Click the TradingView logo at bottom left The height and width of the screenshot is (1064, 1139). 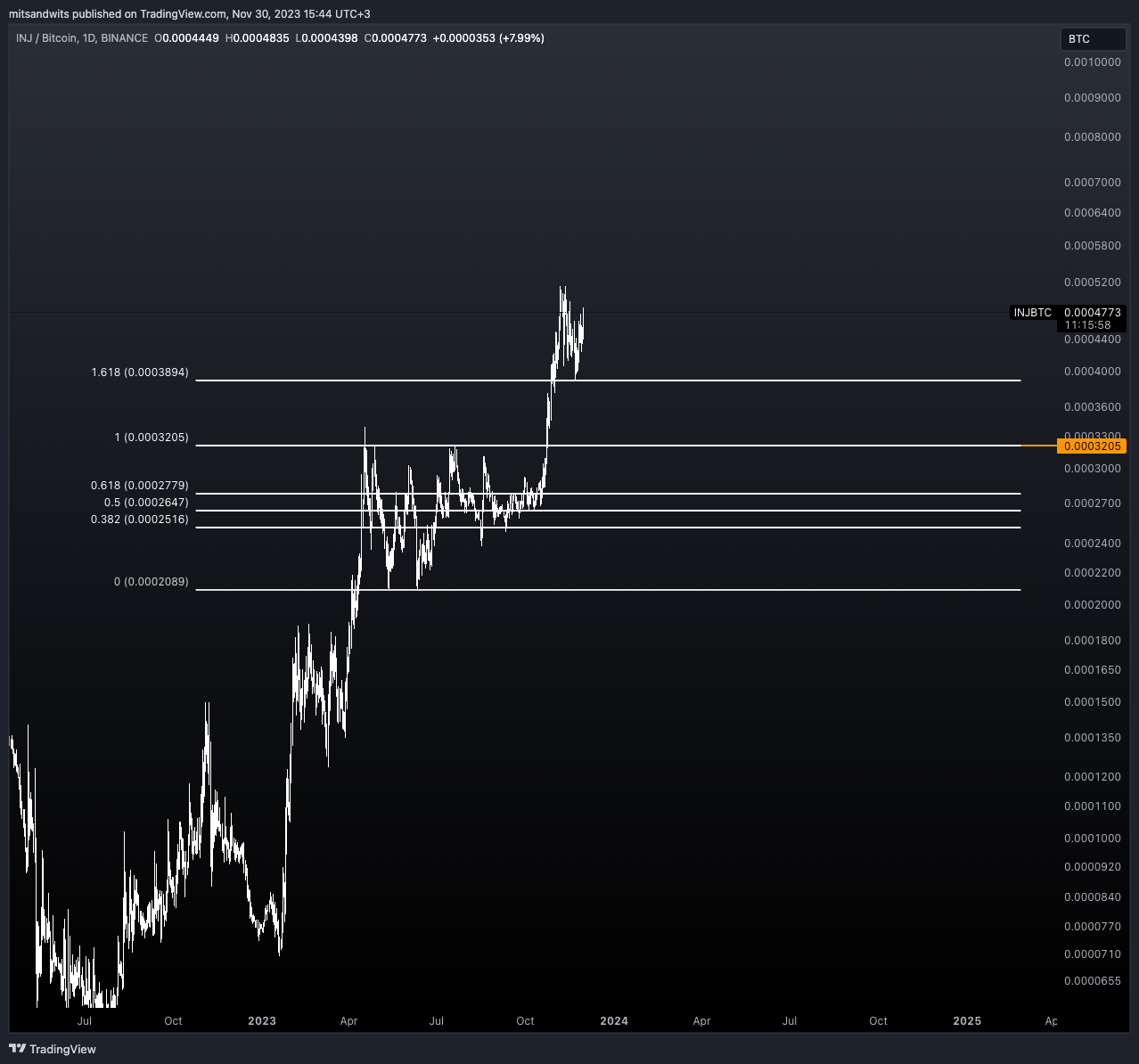(53, 1049)
